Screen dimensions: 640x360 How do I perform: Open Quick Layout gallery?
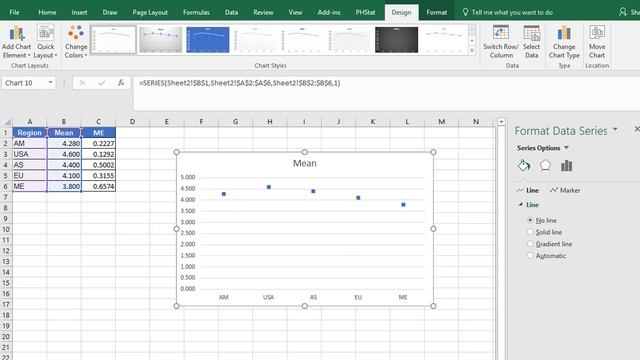(45, 42)
